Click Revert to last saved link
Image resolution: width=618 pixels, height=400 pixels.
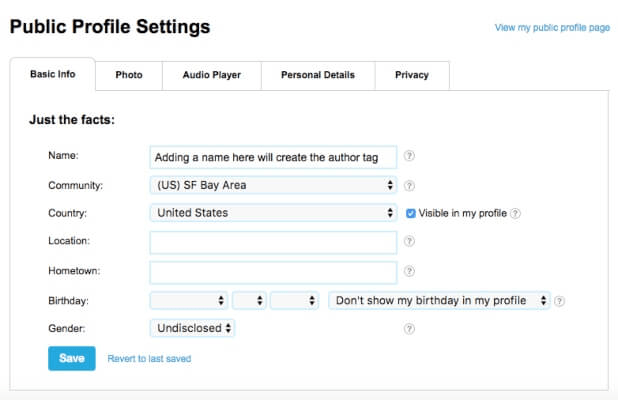point(149,359)
